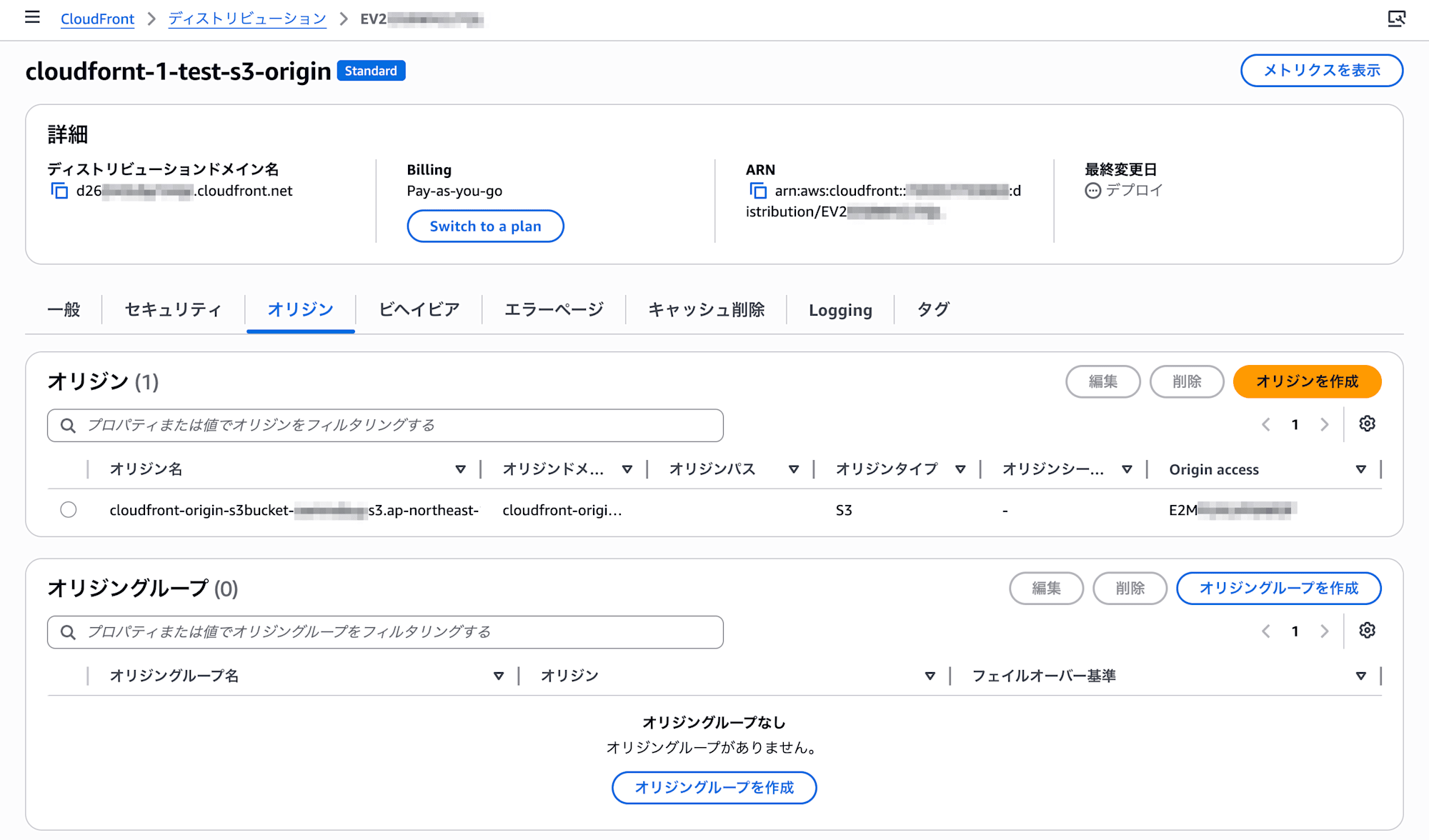Click 編集 button in the origins panel
This screenshot has width=1429, height=840.
tap(1102, 381)
